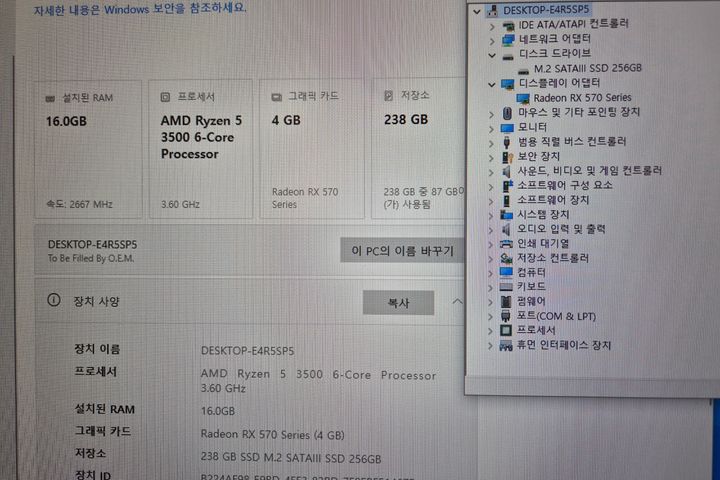Select the 설치된 RAM 16.0GB card
The image size is (720, 480).
(x=88, y=149)
